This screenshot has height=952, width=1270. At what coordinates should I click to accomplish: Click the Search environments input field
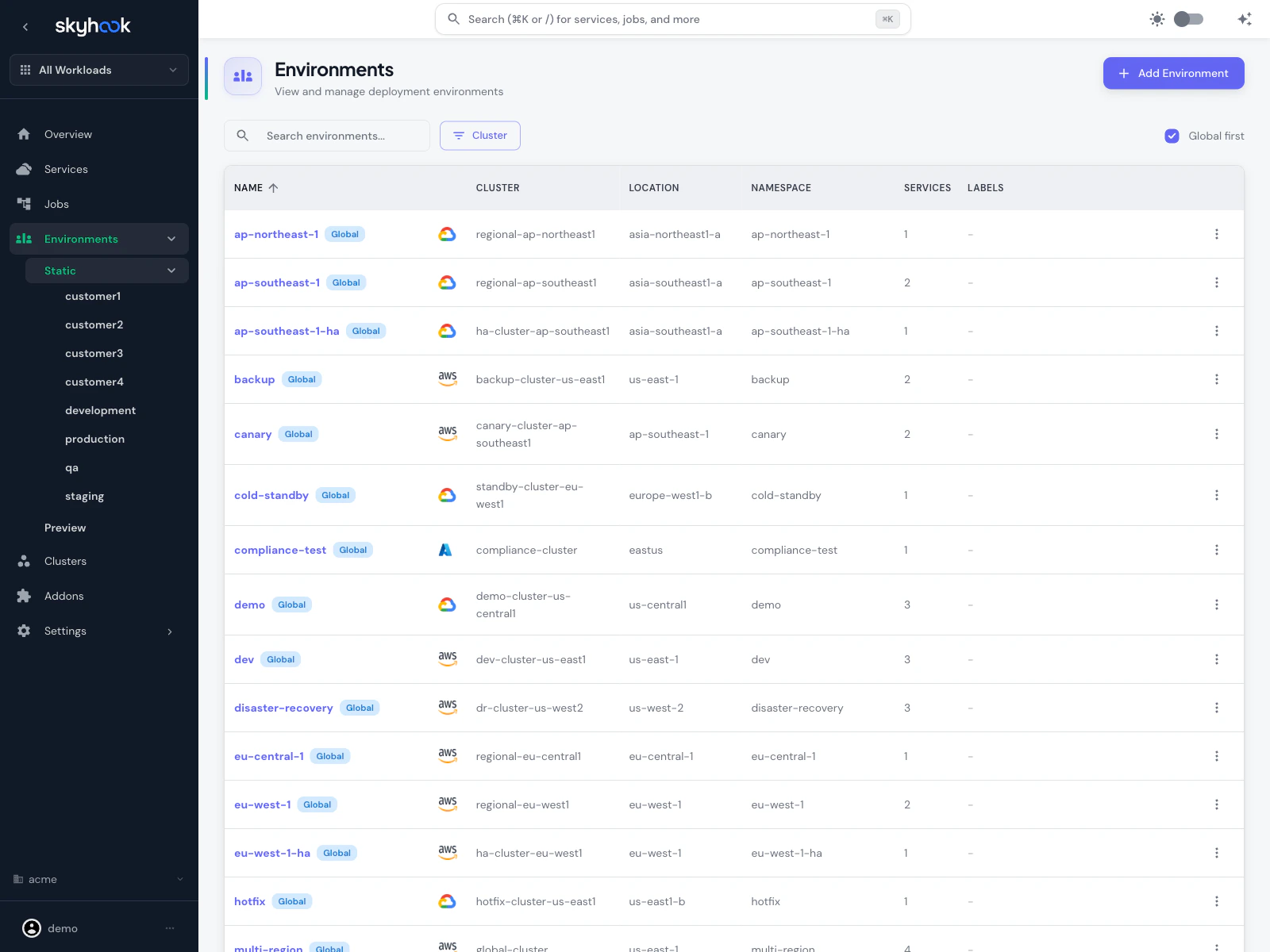point(326,135)
